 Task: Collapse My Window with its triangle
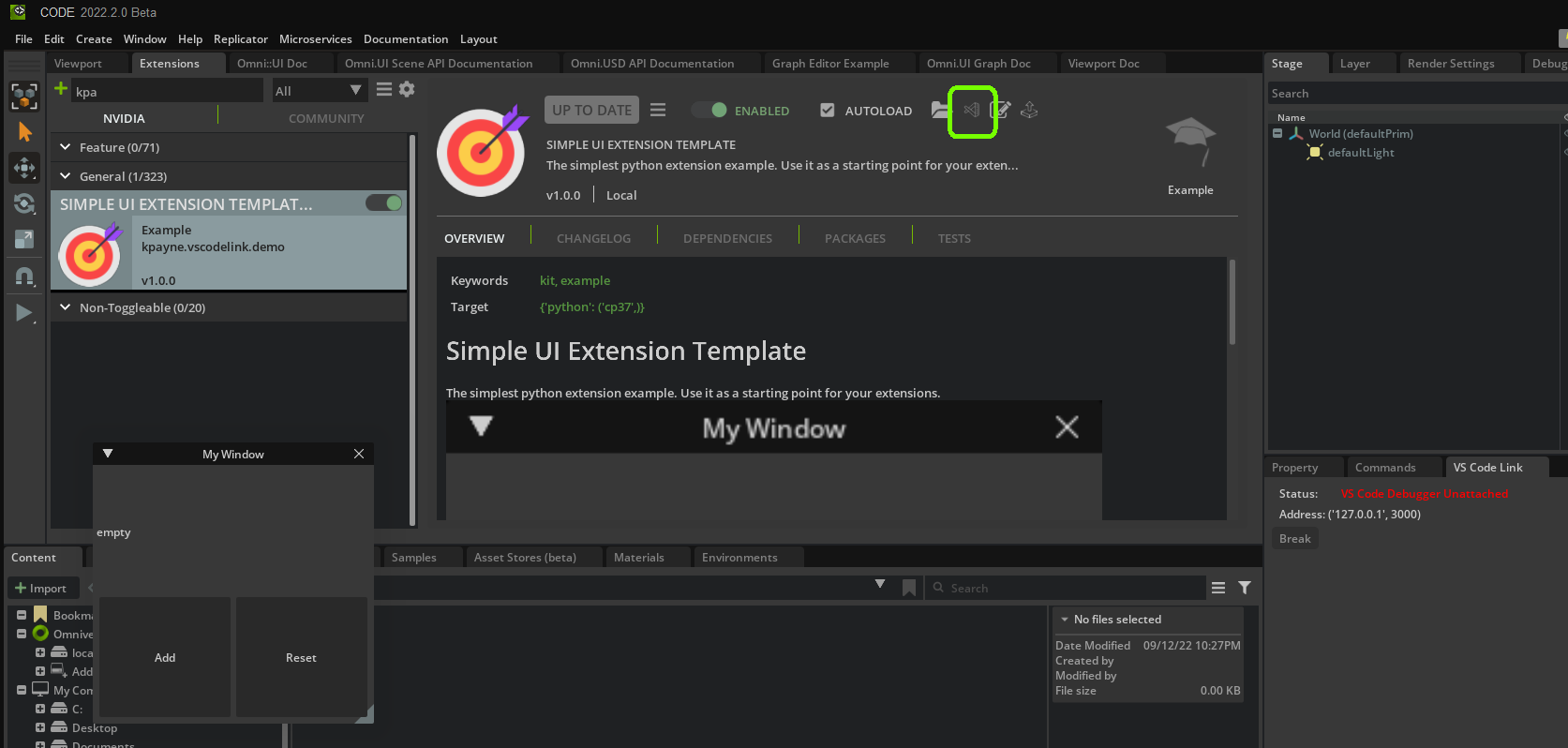(x=108, y=454)
